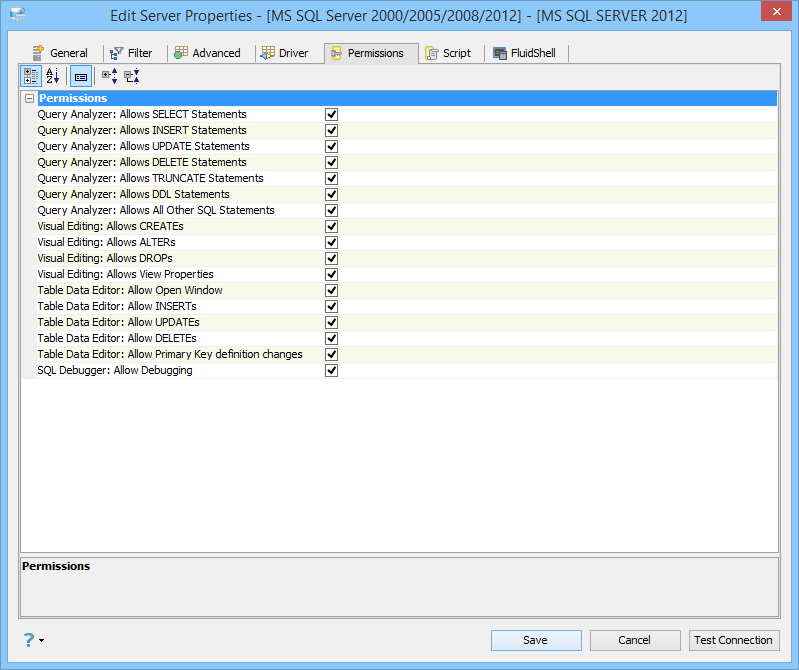Disable Allows TRUNCATE Statements checkbox
799x670 pixels.
point(331,178)
